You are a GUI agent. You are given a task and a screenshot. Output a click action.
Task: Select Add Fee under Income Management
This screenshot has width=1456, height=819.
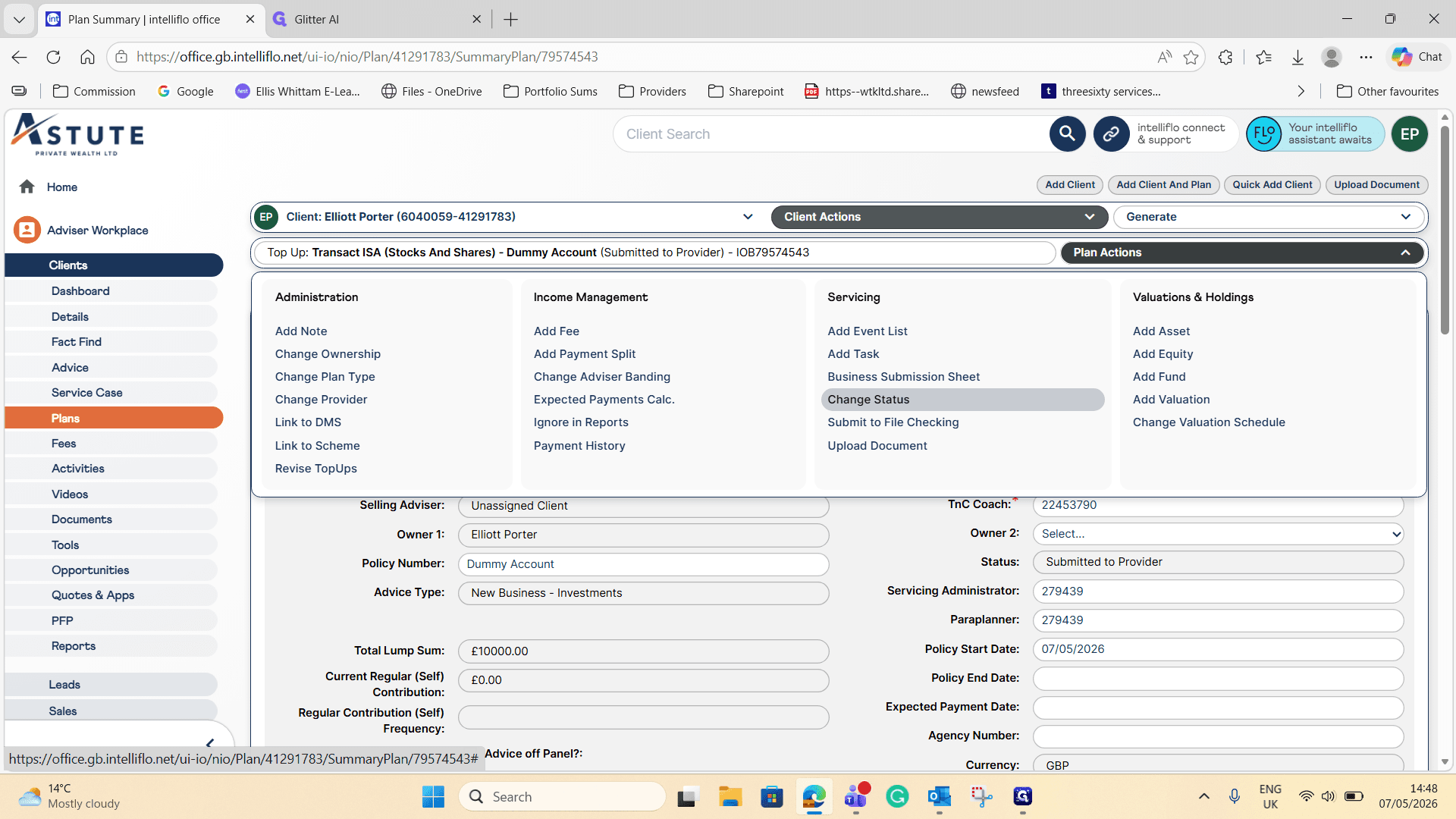(556, 331)
